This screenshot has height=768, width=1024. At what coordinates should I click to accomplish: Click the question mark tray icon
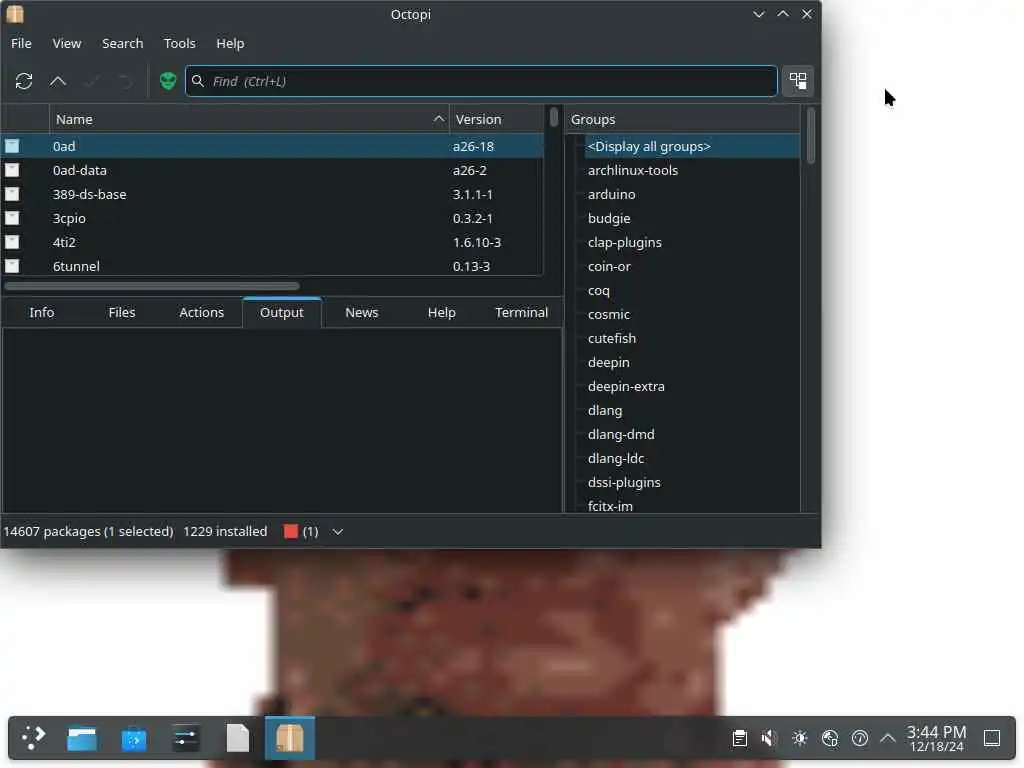click(859, 738)
